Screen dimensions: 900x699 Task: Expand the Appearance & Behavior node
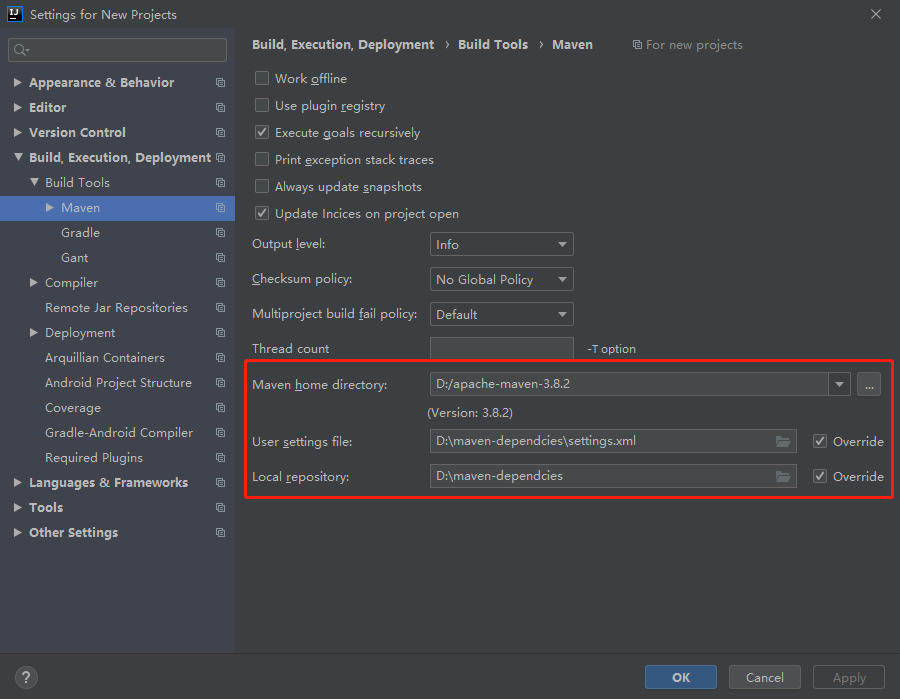pos(18,83)
